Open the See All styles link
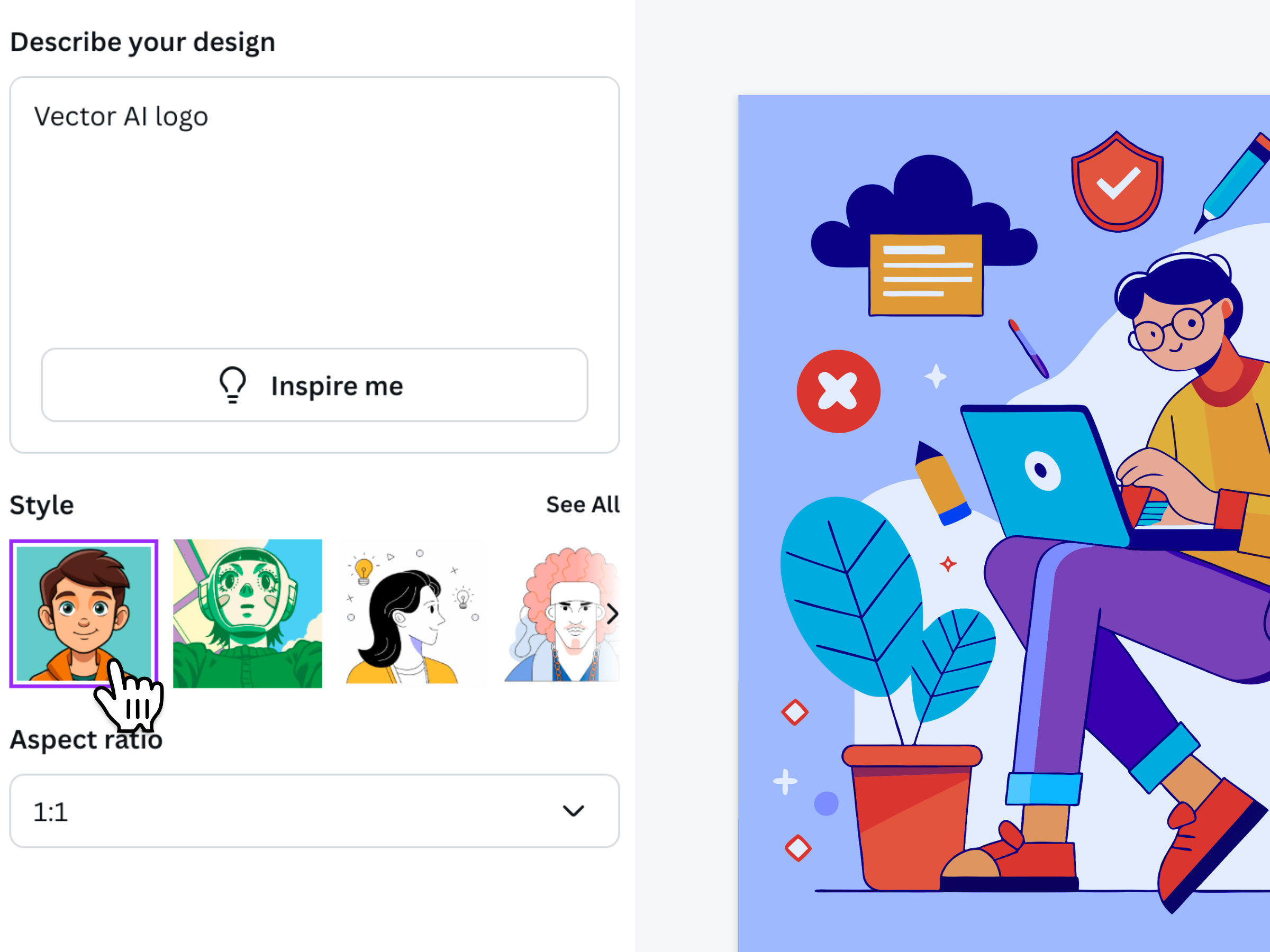Viewport: 1270px width, 952px height. [582, 505]
